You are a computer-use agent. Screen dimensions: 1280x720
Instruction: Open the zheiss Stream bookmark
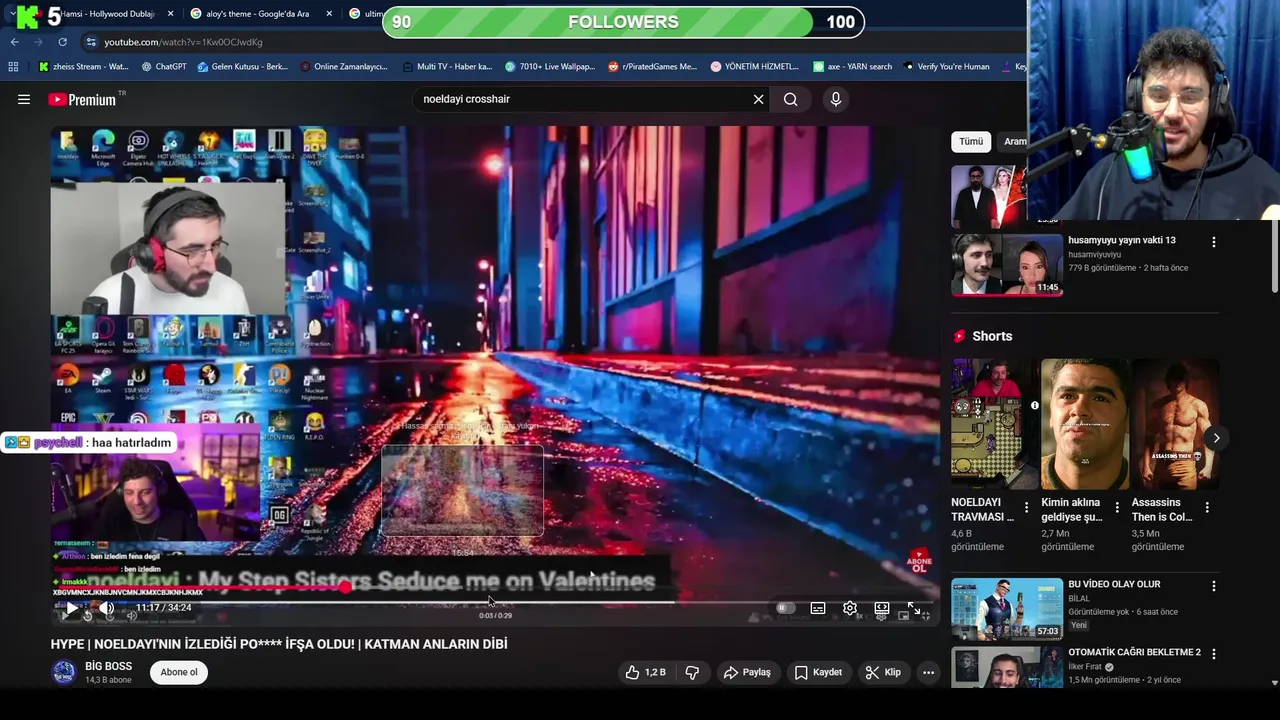(x=84, y=67)
